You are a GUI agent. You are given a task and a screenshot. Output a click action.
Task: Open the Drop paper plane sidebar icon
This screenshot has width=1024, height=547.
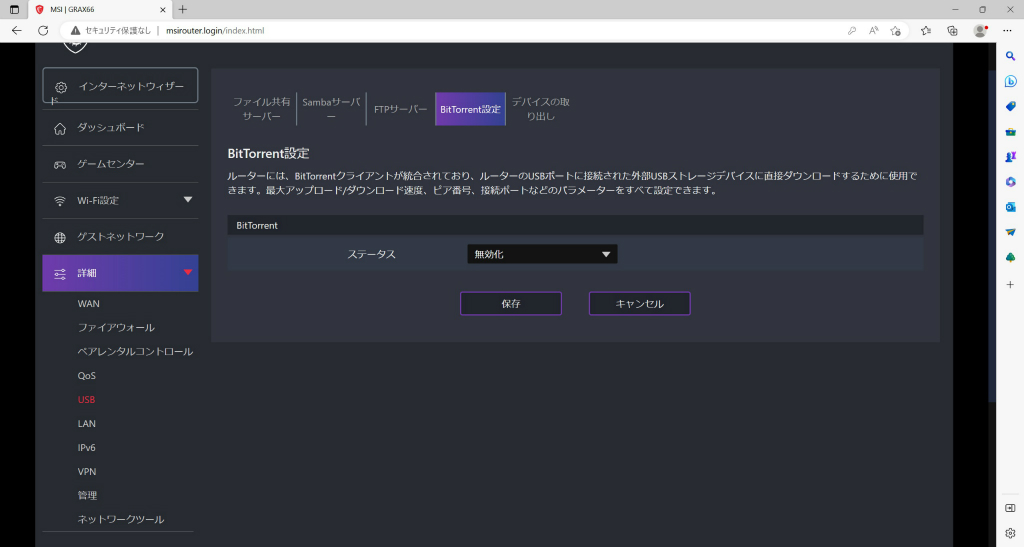point(1010,232)
